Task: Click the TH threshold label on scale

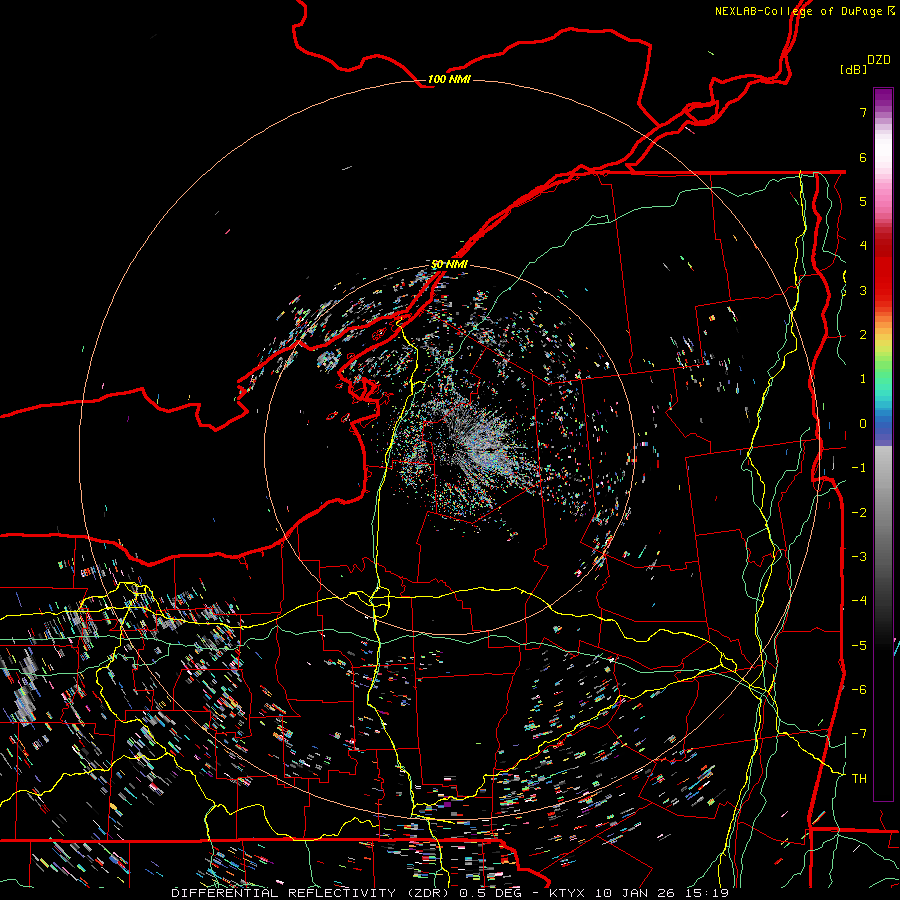Action: (859, 779)
